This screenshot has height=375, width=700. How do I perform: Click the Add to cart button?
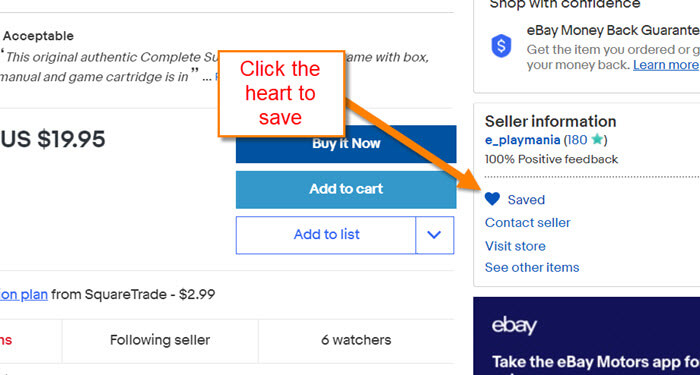point(346,189)
